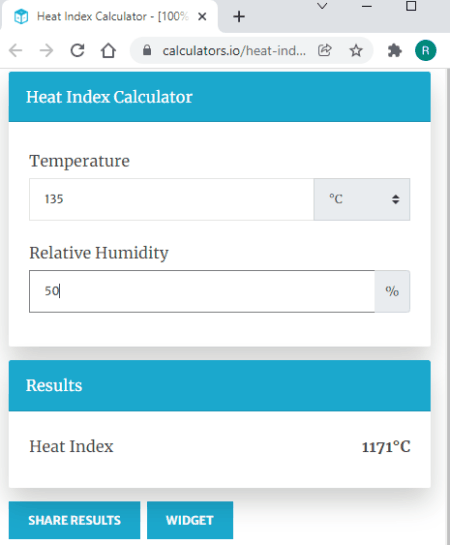The width and height of the screenshot is (450, 545).
Task: Open a new browser tab
Action: 239,16
